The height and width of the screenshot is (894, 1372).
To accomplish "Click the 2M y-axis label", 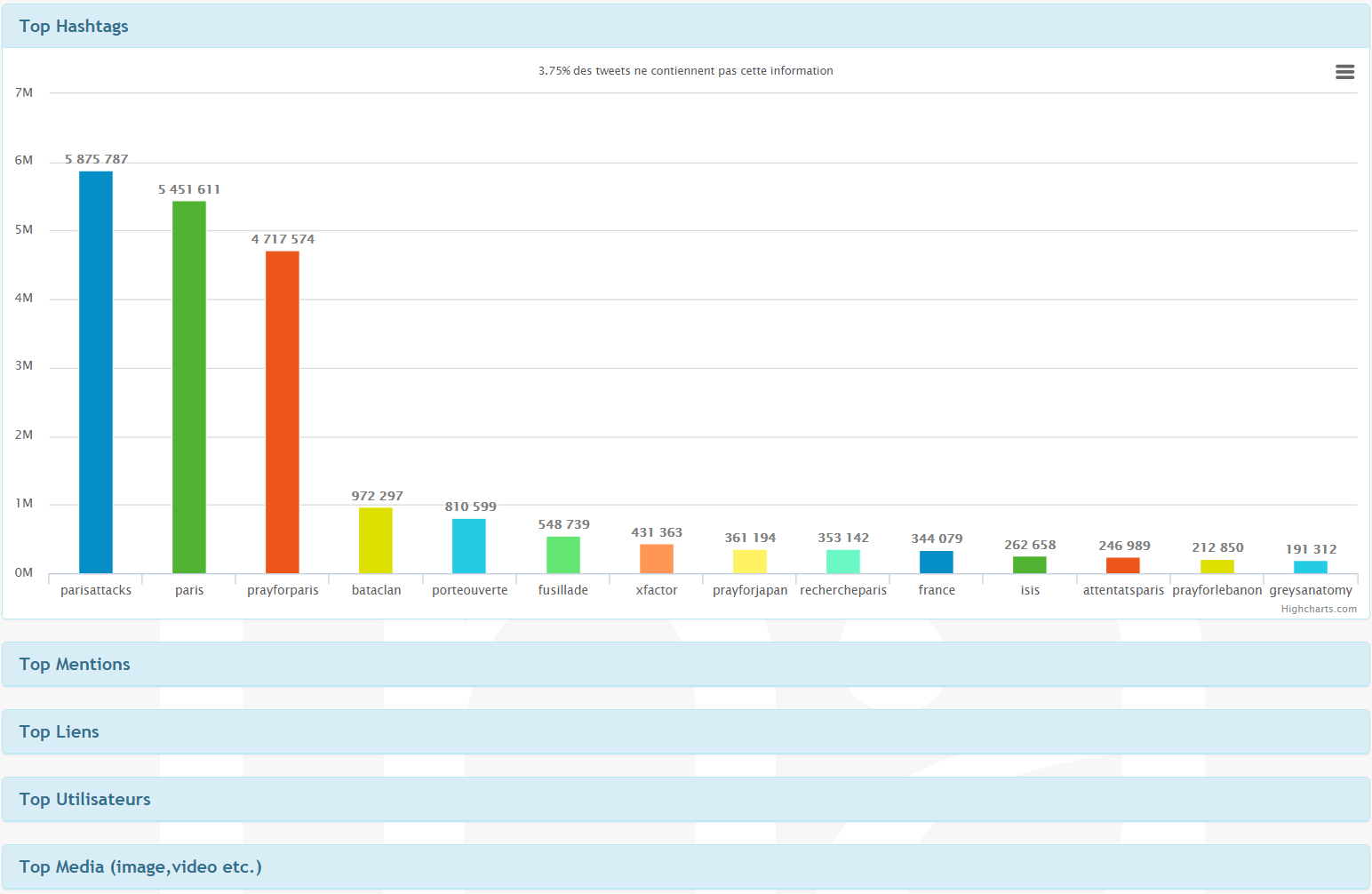I will point(24,435).
